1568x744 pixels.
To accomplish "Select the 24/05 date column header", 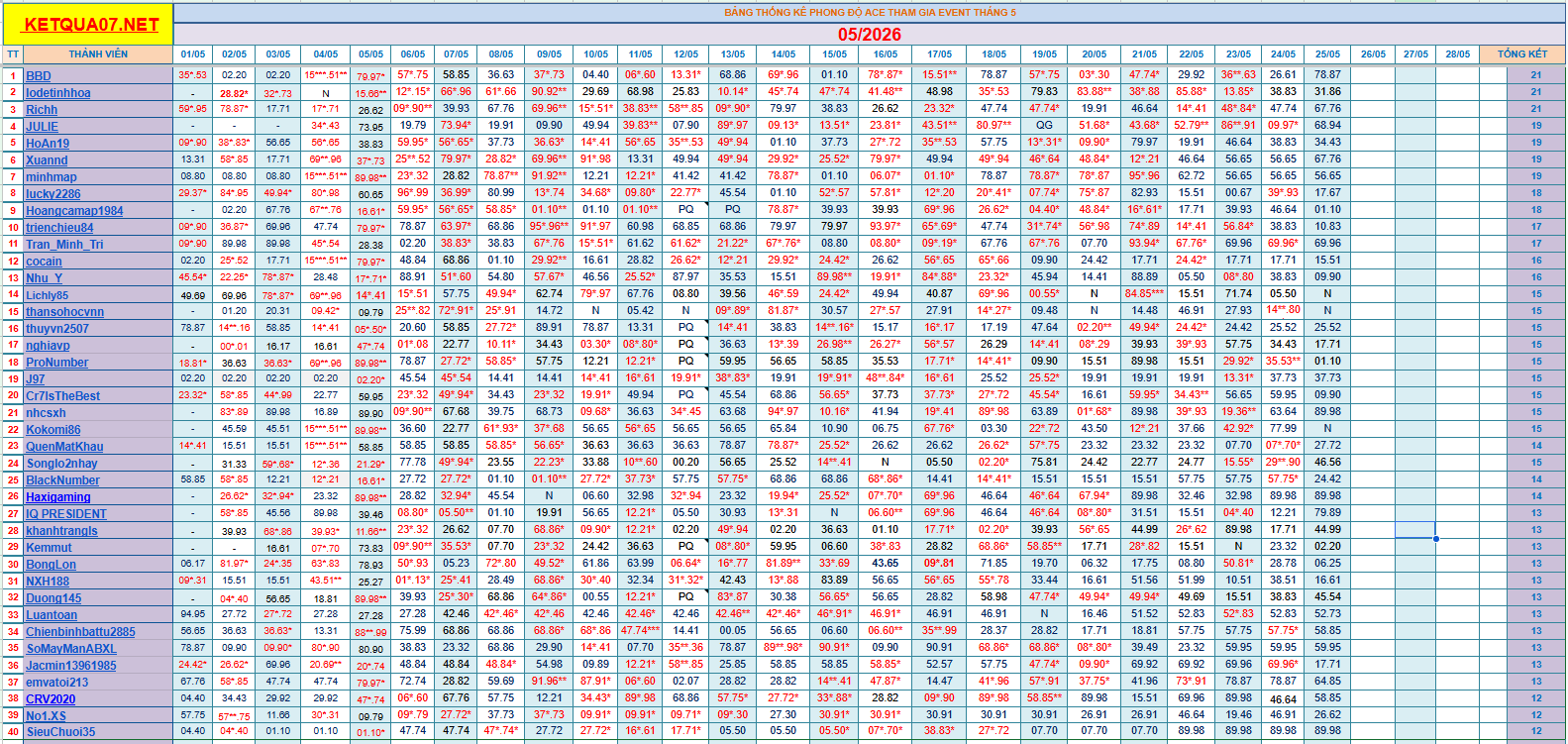I will point(1283,54).
